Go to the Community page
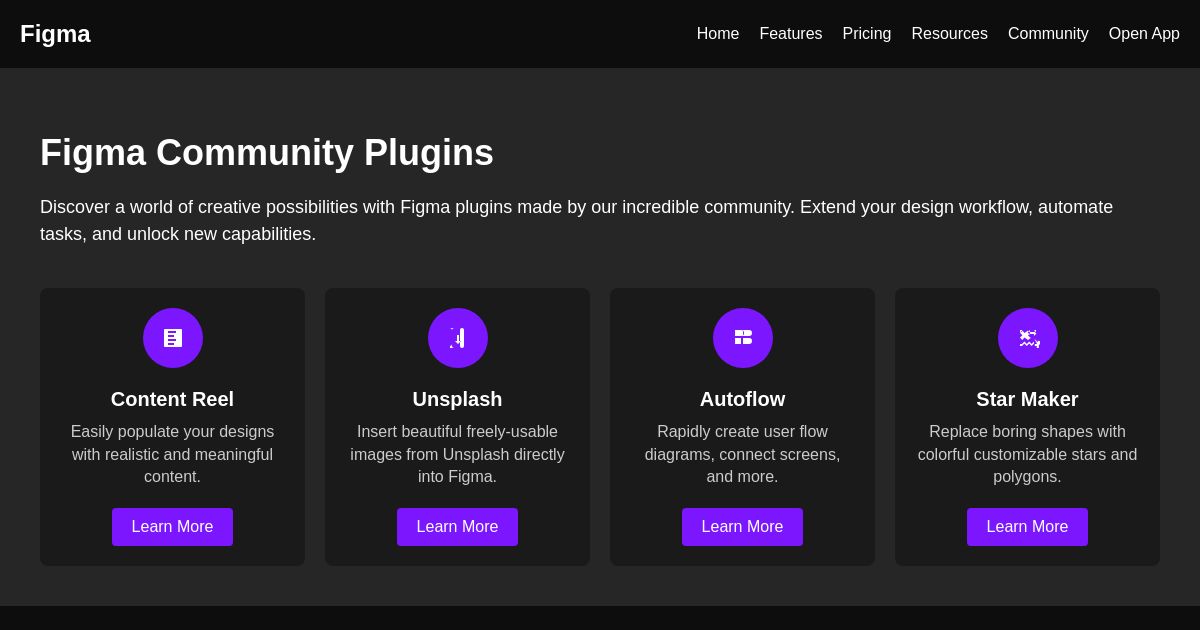1200x630 pixels. [x=1048, y=33]
